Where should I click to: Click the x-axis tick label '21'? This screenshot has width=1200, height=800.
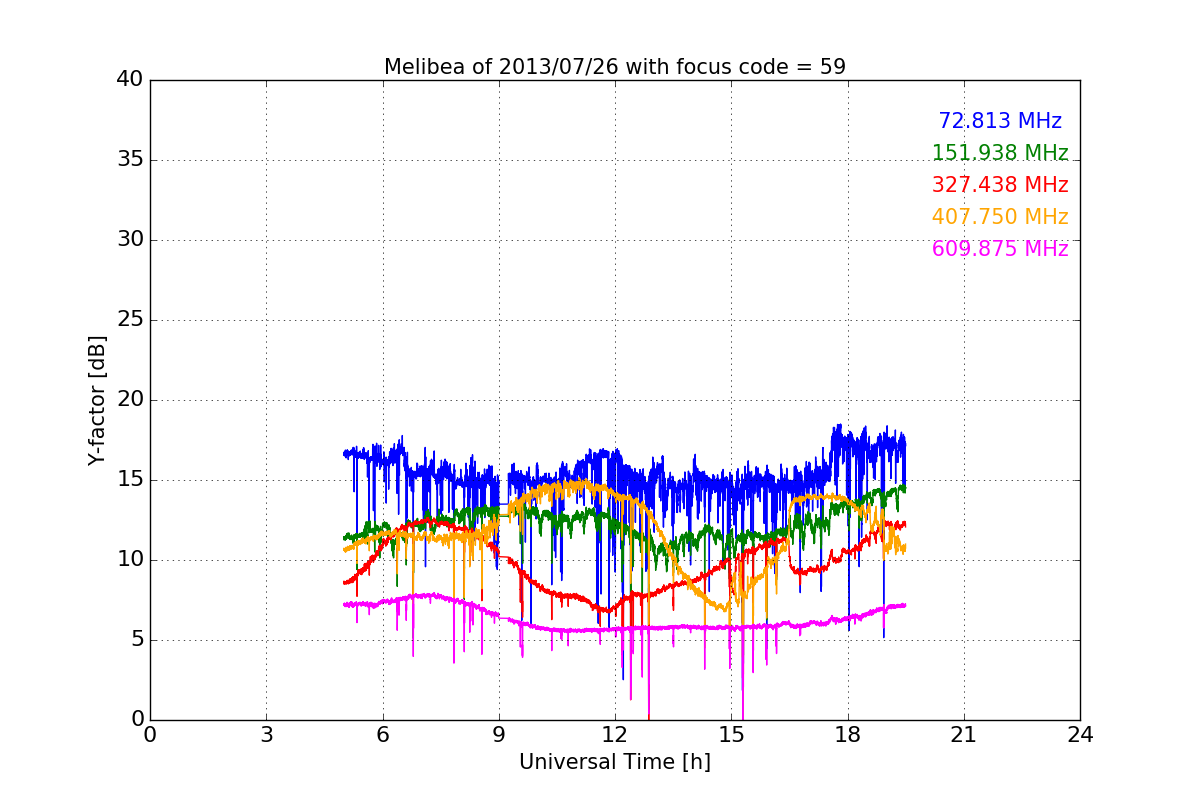pyautogui.click(x=964, y=735)
